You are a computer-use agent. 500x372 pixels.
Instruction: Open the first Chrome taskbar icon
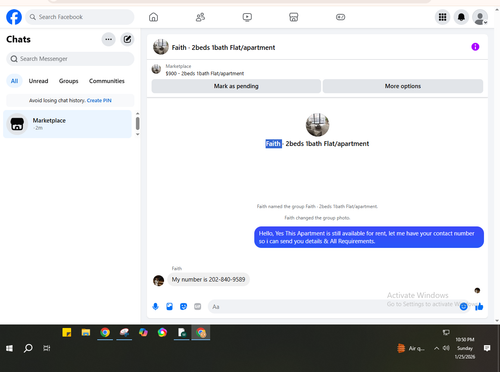click(105, 332)
